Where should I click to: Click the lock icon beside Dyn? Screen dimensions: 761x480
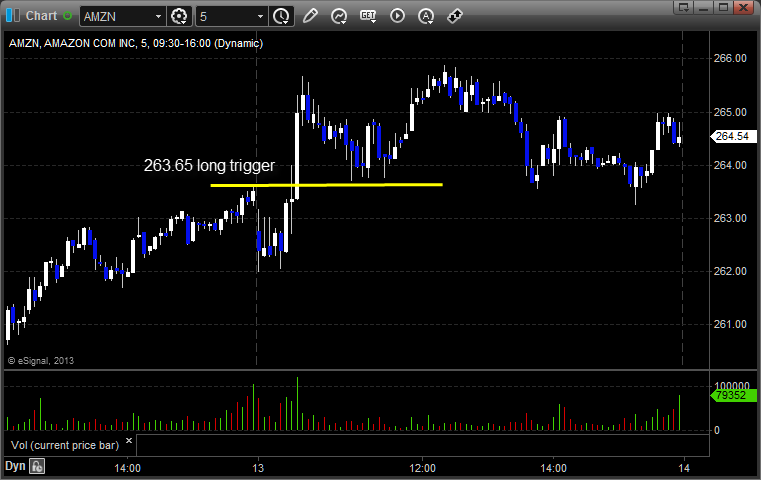tap(37, 466)
